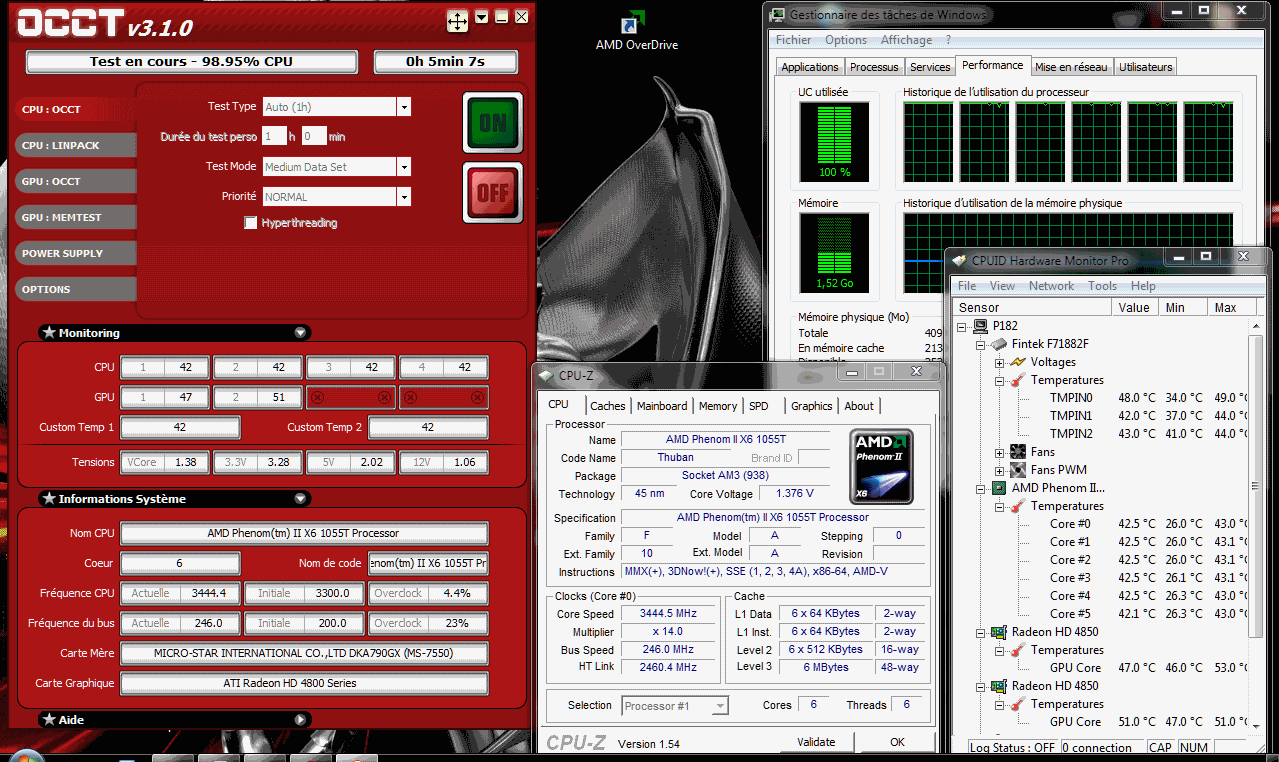Switch to the Processus tab in Task Manager
Image resolution: width=1279 pixels, height=762 pixels.
(873, 67)
